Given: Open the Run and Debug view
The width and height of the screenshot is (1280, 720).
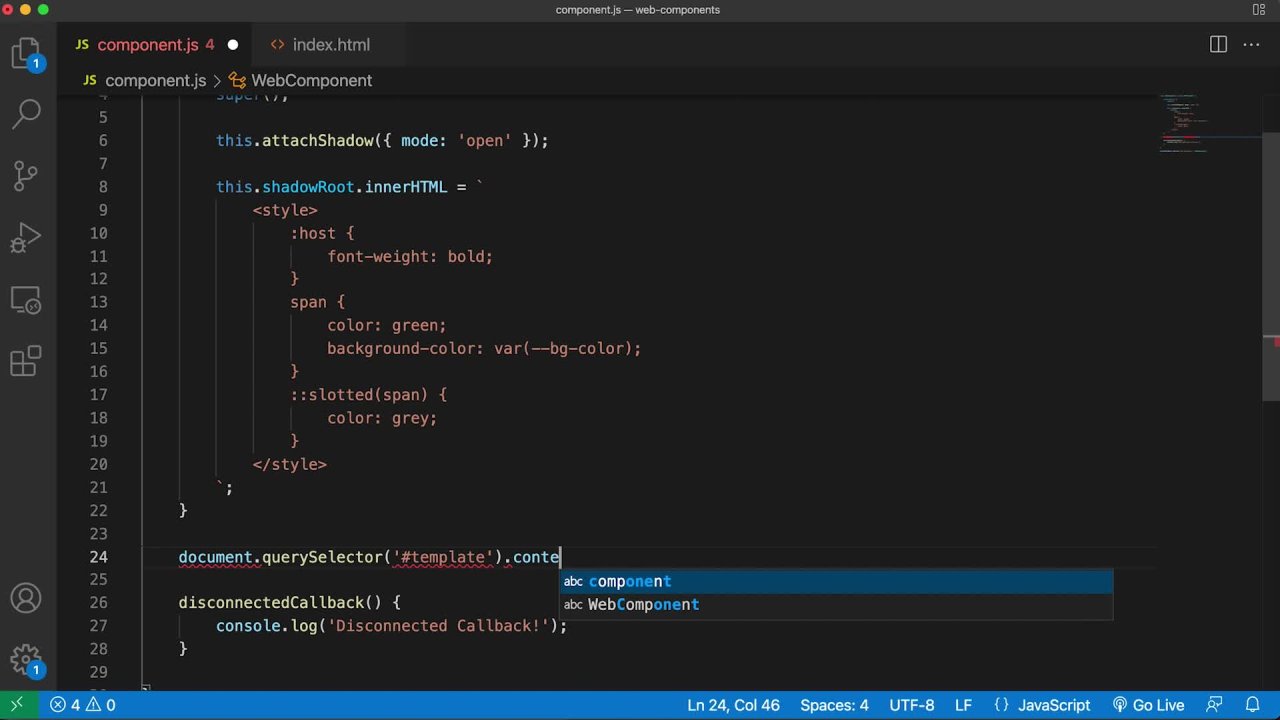Looking at the screenshot, I should tap(26, 238).
